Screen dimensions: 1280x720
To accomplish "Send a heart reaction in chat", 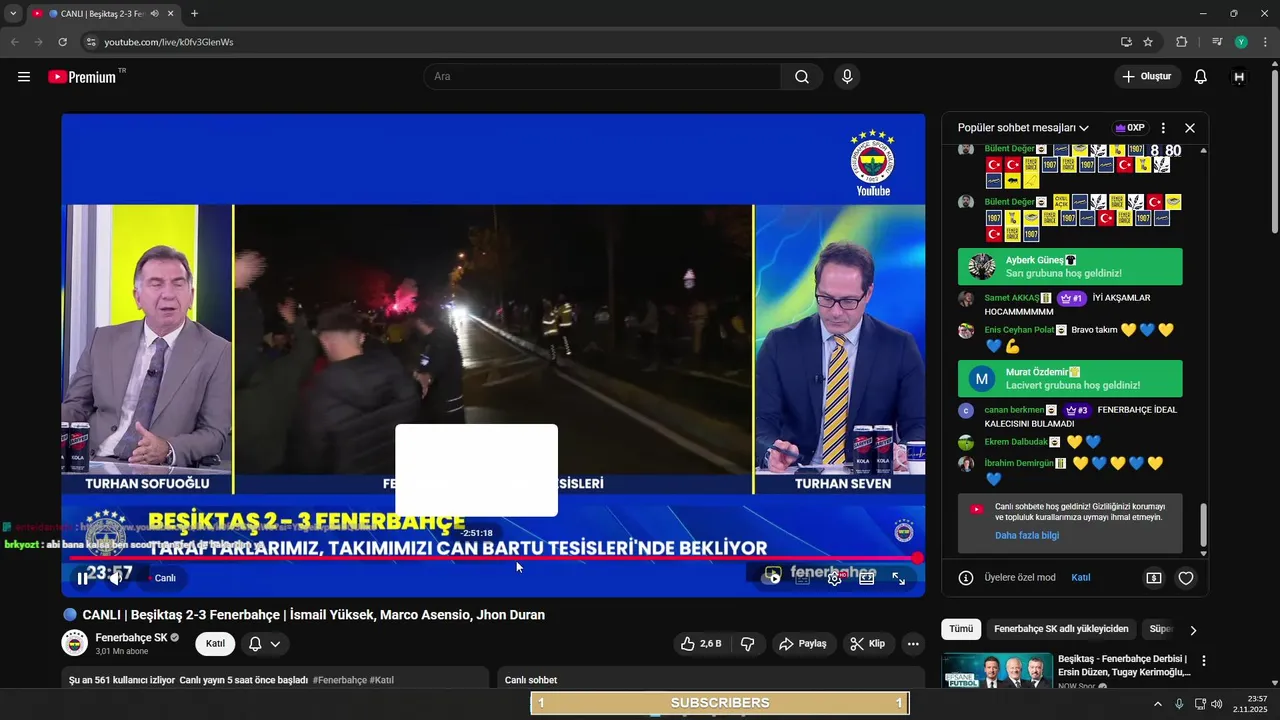I will point(1186,578).
